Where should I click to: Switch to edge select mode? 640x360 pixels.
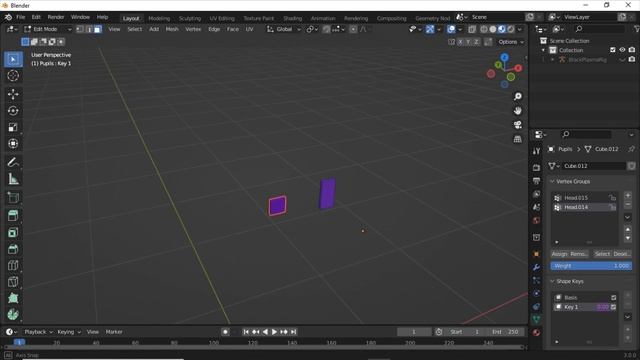click(89, 29)
